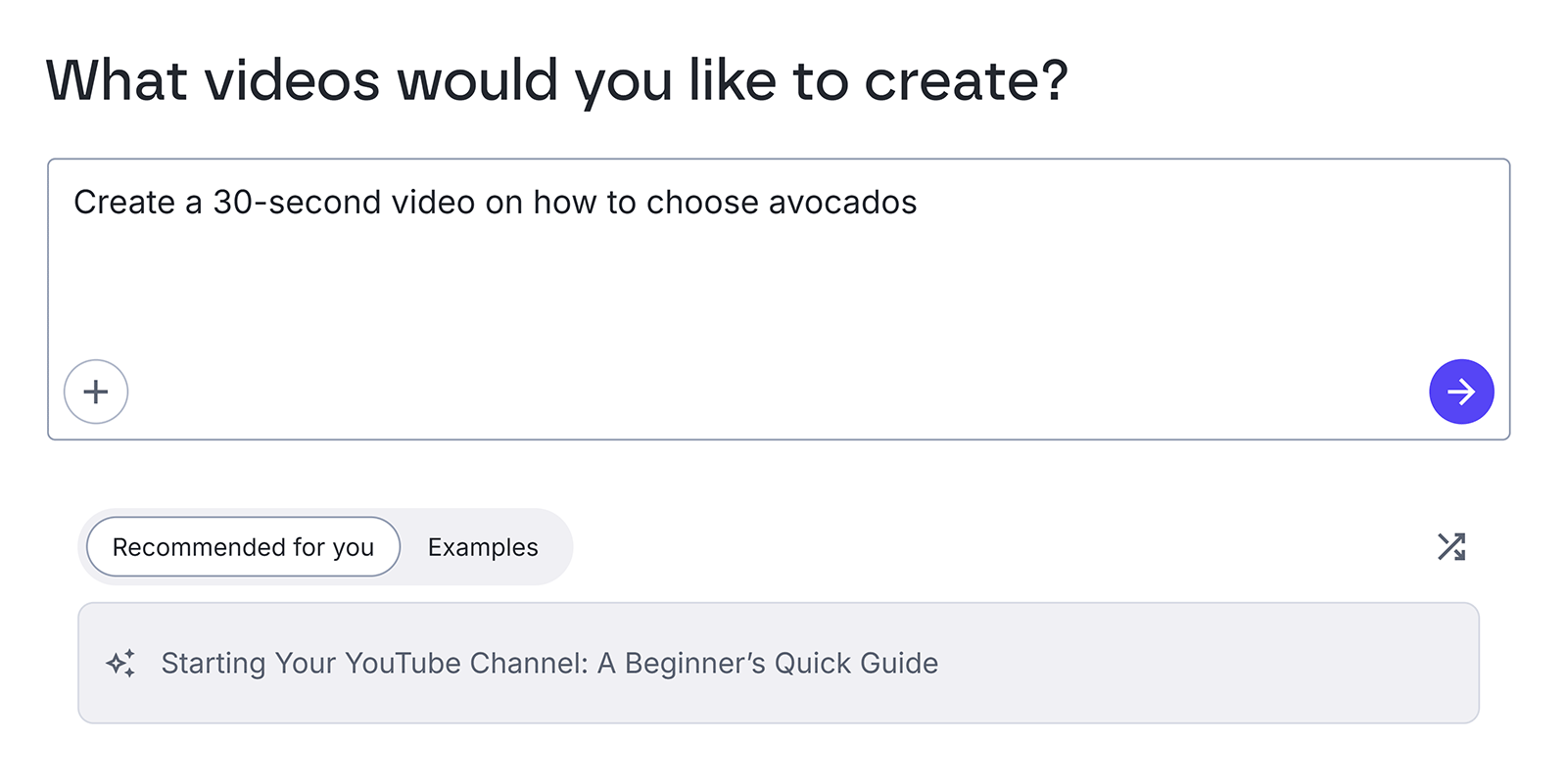The image size is (1567, 784).
Task: Open the attachment options with the plus button
Action: [96, 392]
